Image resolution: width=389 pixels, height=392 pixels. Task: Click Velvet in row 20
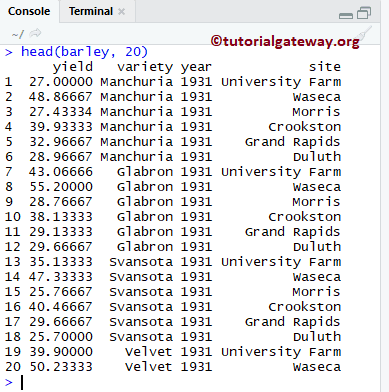click(149, 367)
